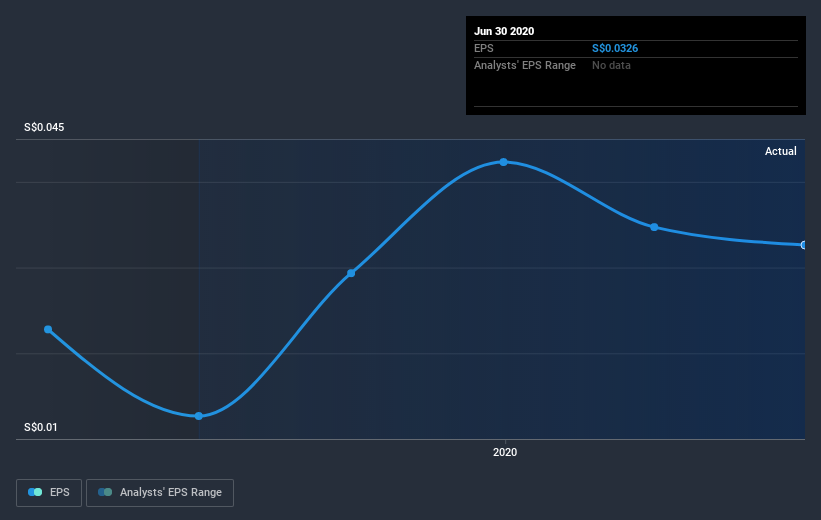Click the Jun 30 2020 tooltip header

pyautogui.click(x=504, y=31)
